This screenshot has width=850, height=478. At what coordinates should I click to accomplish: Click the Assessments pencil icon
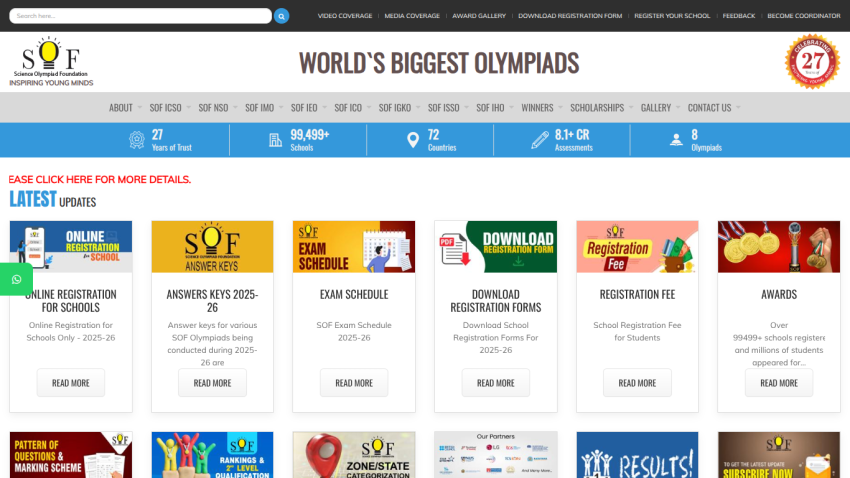[539, 140]
